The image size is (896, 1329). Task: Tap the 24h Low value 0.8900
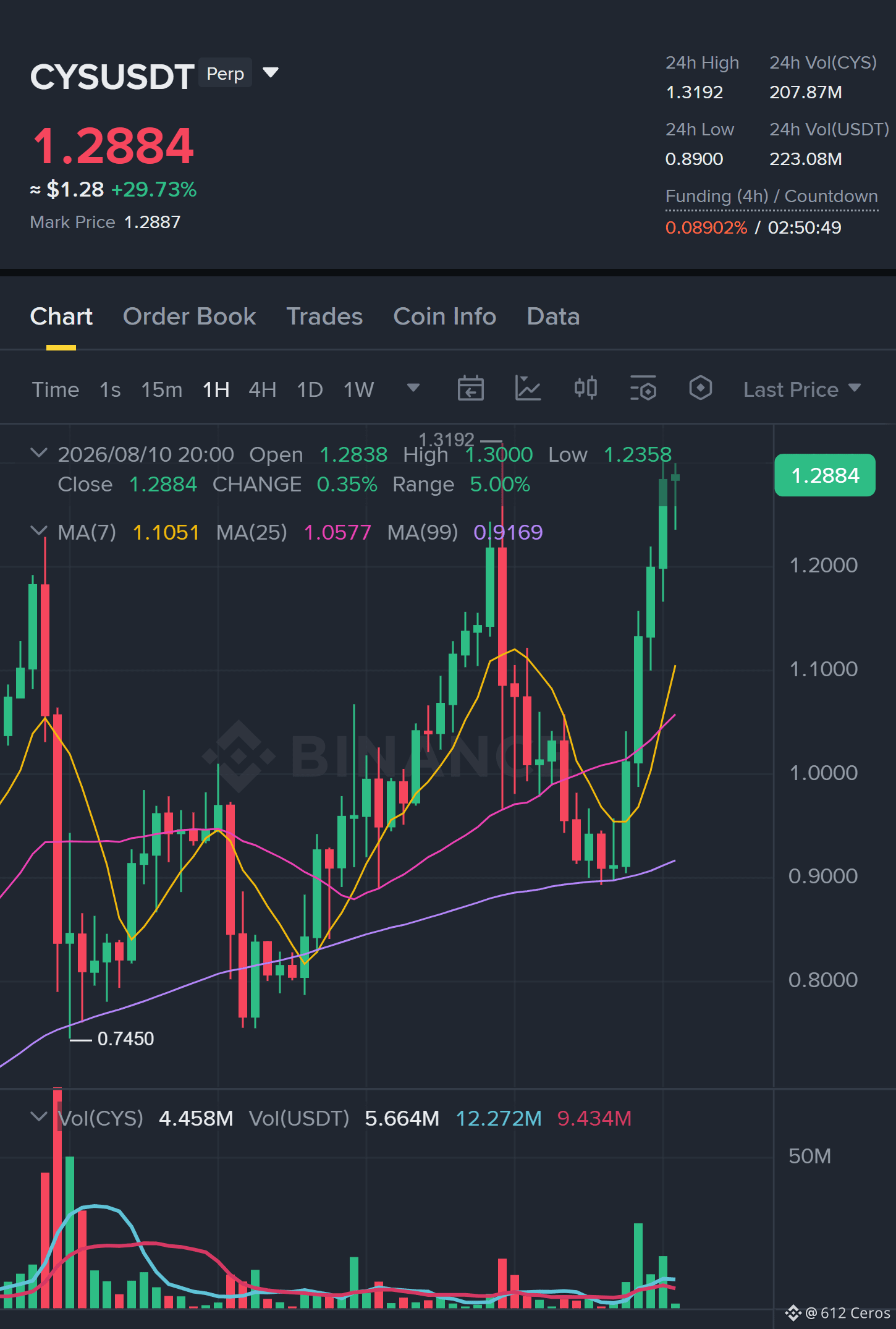pos(694,159)
